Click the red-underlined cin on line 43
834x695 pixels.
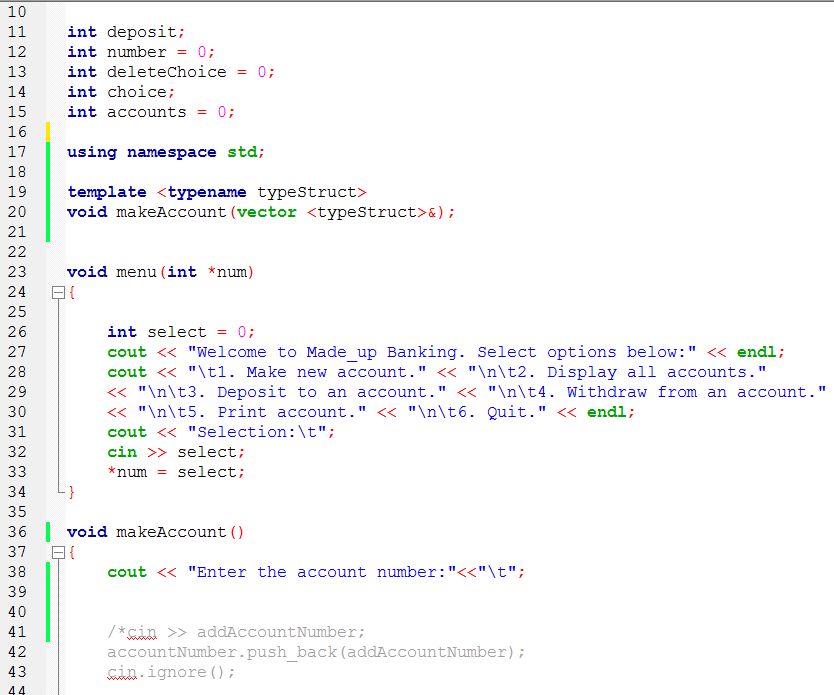click(120, 671)
